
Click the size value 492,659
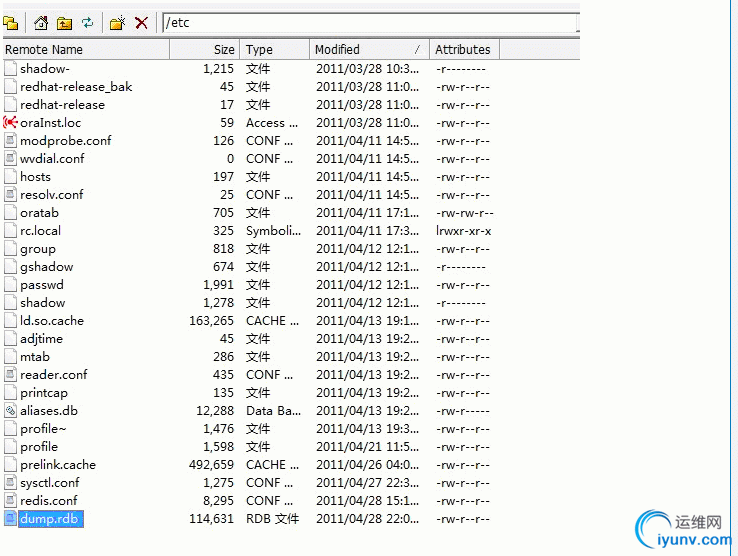pos(211,465)
